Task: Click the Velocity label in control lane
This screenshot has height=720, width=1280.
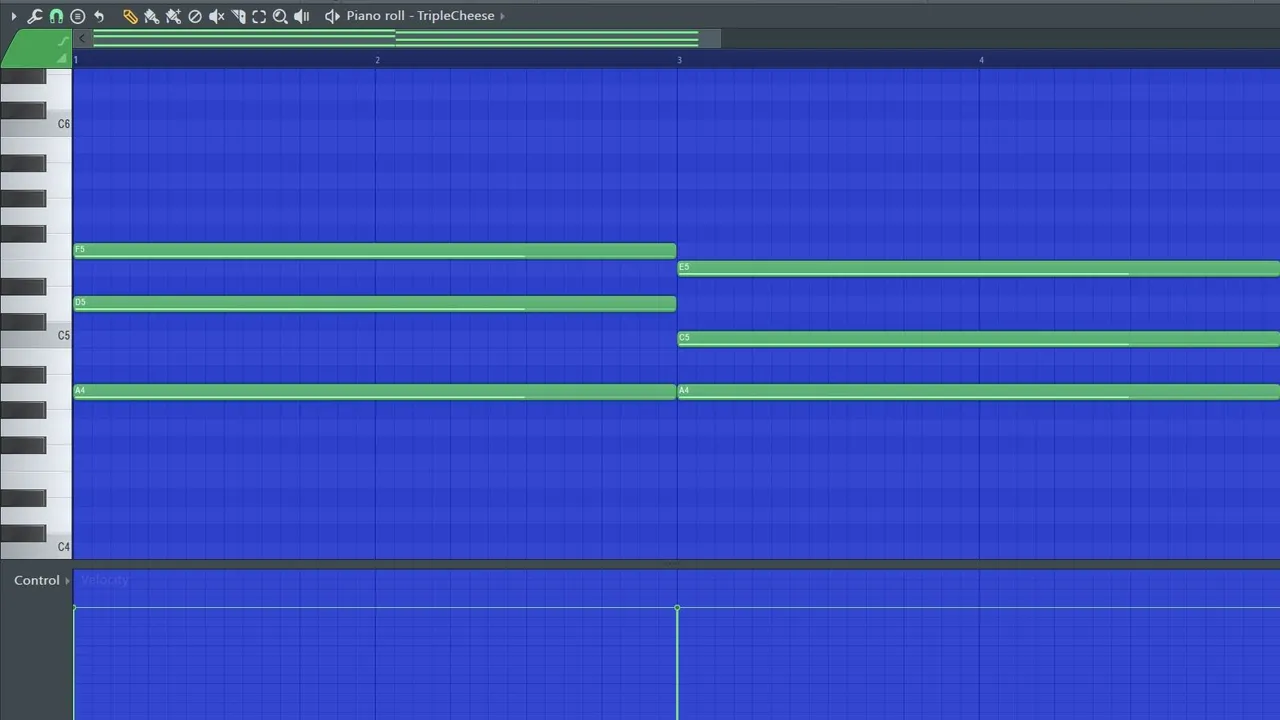Action: click(x=105, y=580)
